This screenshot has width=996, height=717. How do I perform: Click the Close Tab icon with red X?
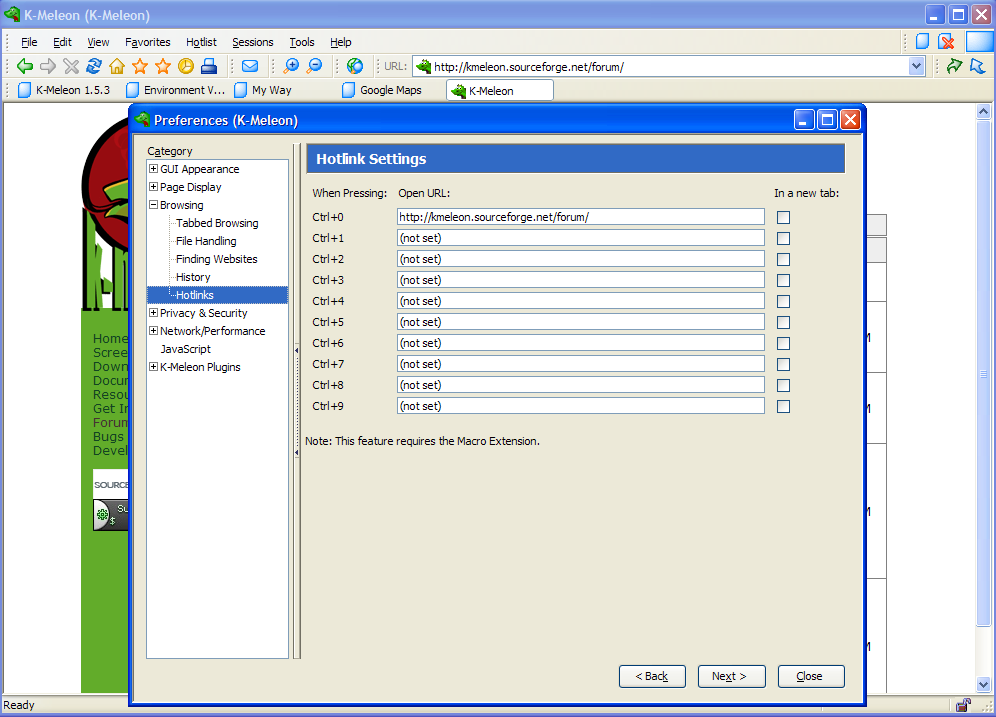pos(945,42)
